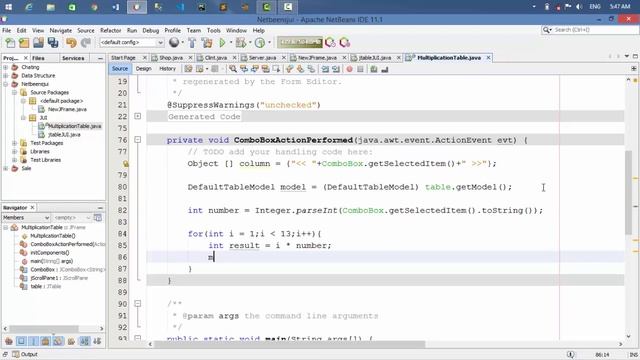The width and height of the screenshot is (640, 360).
Task: Click the Undo arrow icon
Action: pyautogui.click(x=71, y=42)
